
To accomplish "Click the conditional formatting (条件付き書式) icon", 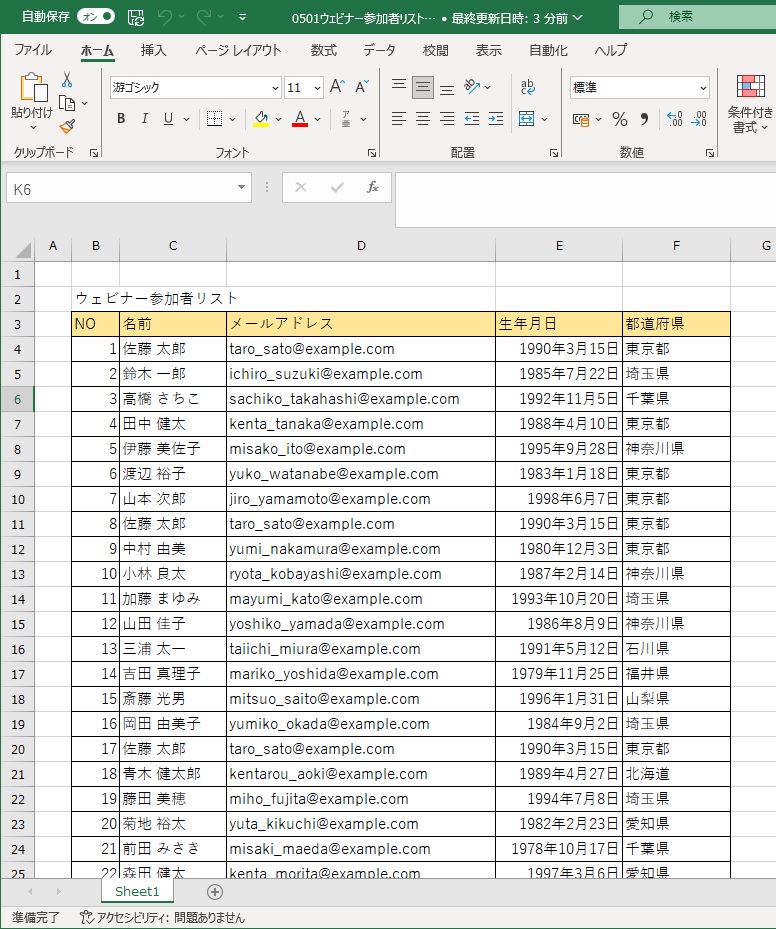I will 751,86.
